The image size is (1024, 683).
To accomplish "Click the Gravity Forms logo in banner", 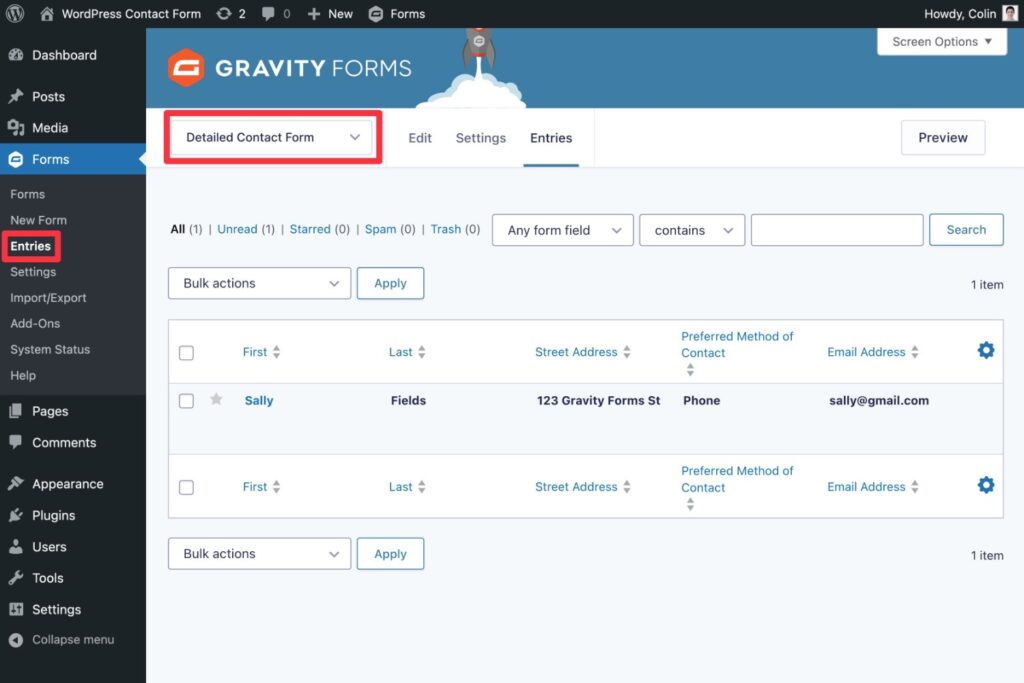I will pos(289,68).
